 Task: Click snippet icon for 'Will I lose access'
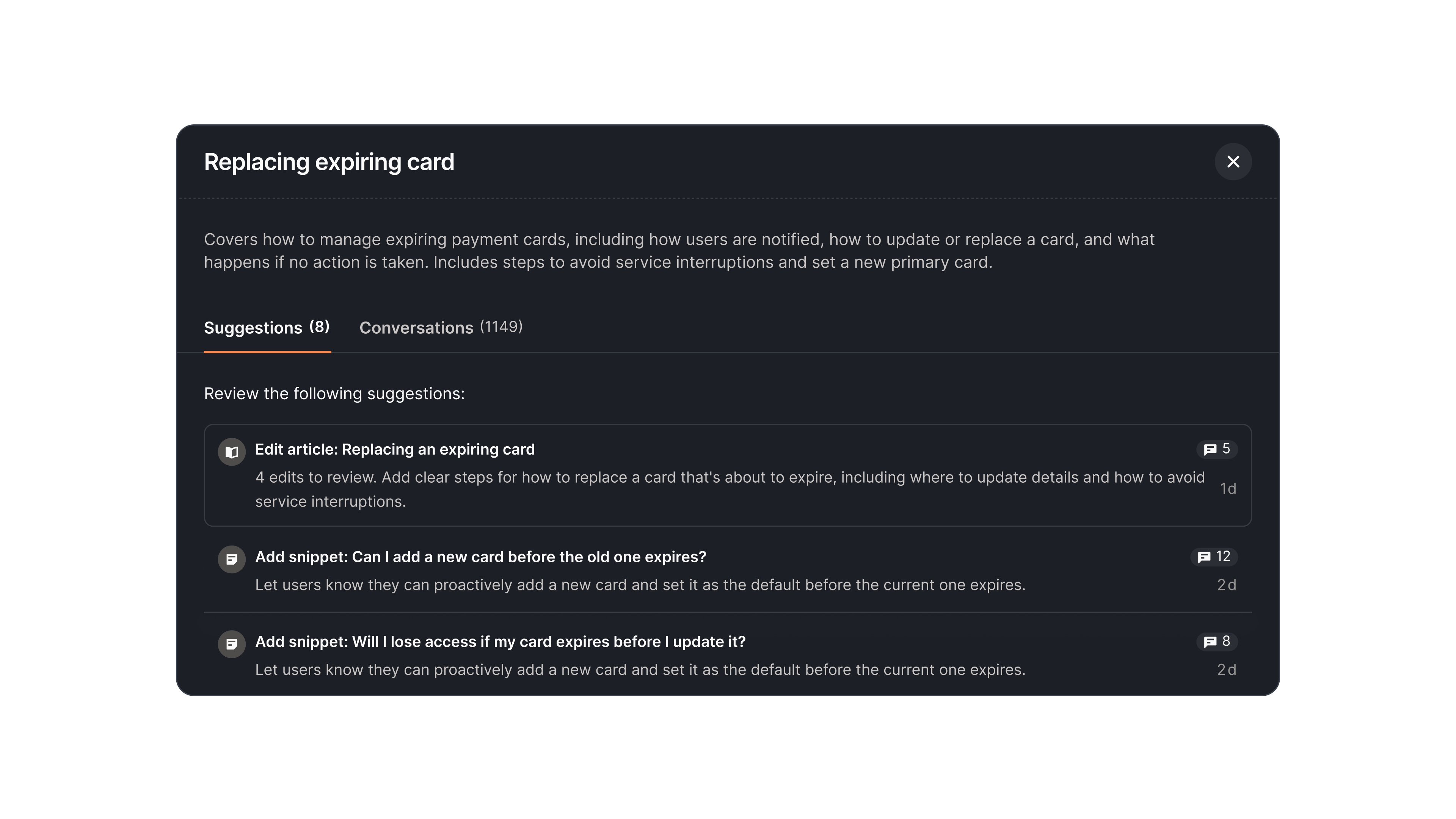pos(232,644)
